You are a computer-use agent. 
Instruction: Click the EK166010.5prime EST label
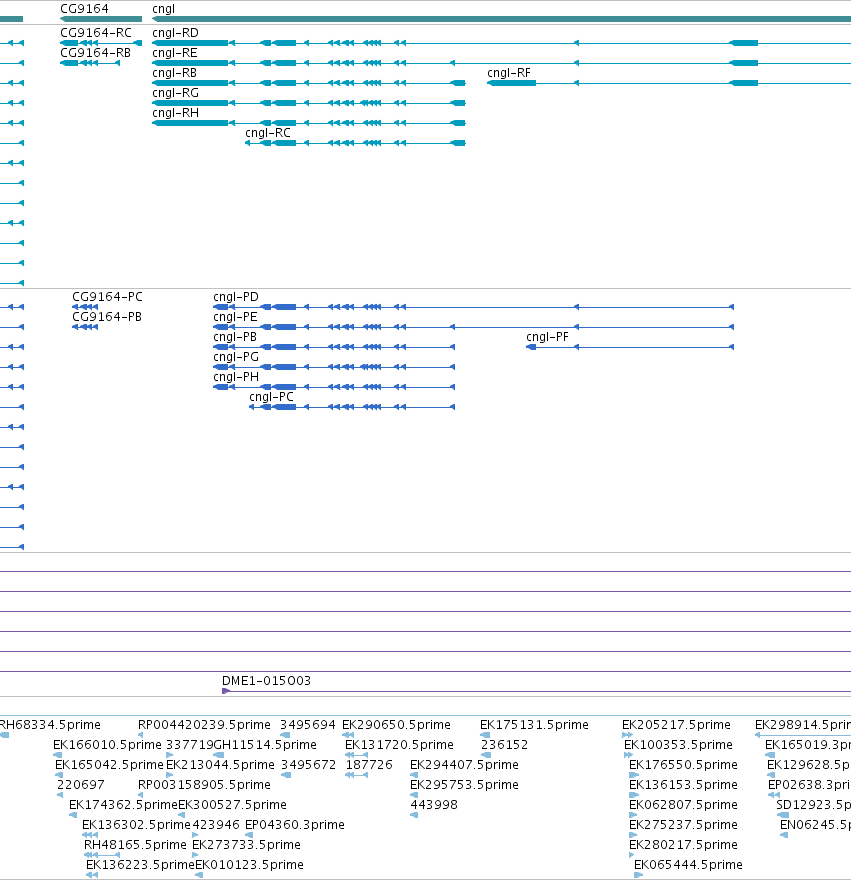coord(107,745)
